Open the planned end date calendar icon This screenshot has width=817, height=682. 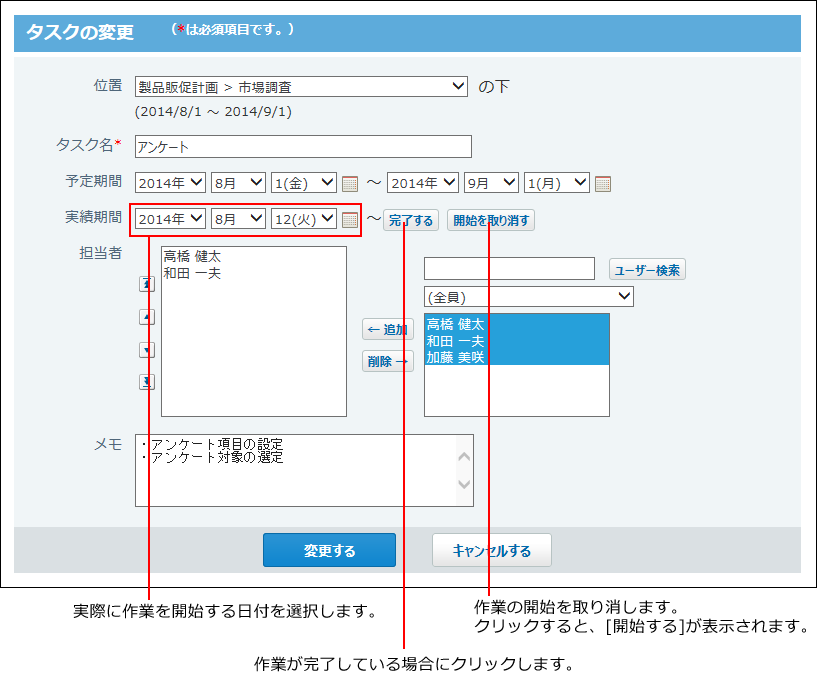(x=603, y=183)
